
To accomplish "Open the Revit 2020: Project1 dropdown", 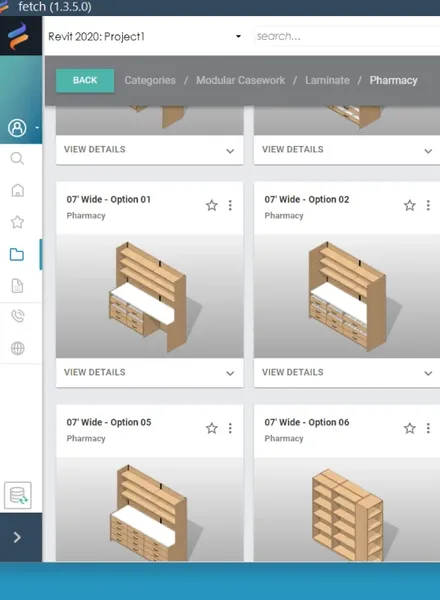I will click(145, 36).
